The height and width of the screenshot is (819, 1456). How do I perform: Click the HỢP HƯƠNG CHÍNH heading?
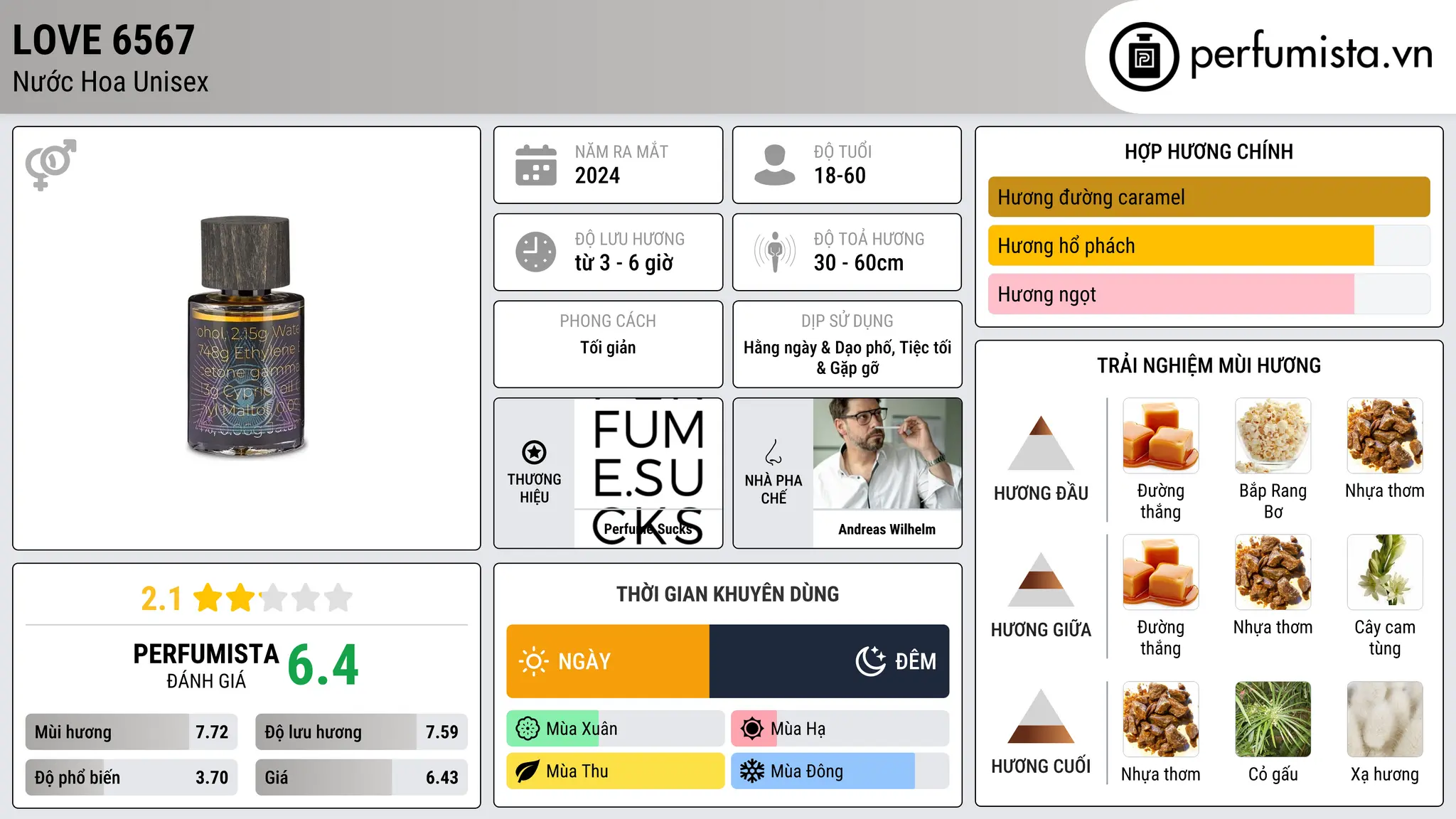[x=1209, y=151]
